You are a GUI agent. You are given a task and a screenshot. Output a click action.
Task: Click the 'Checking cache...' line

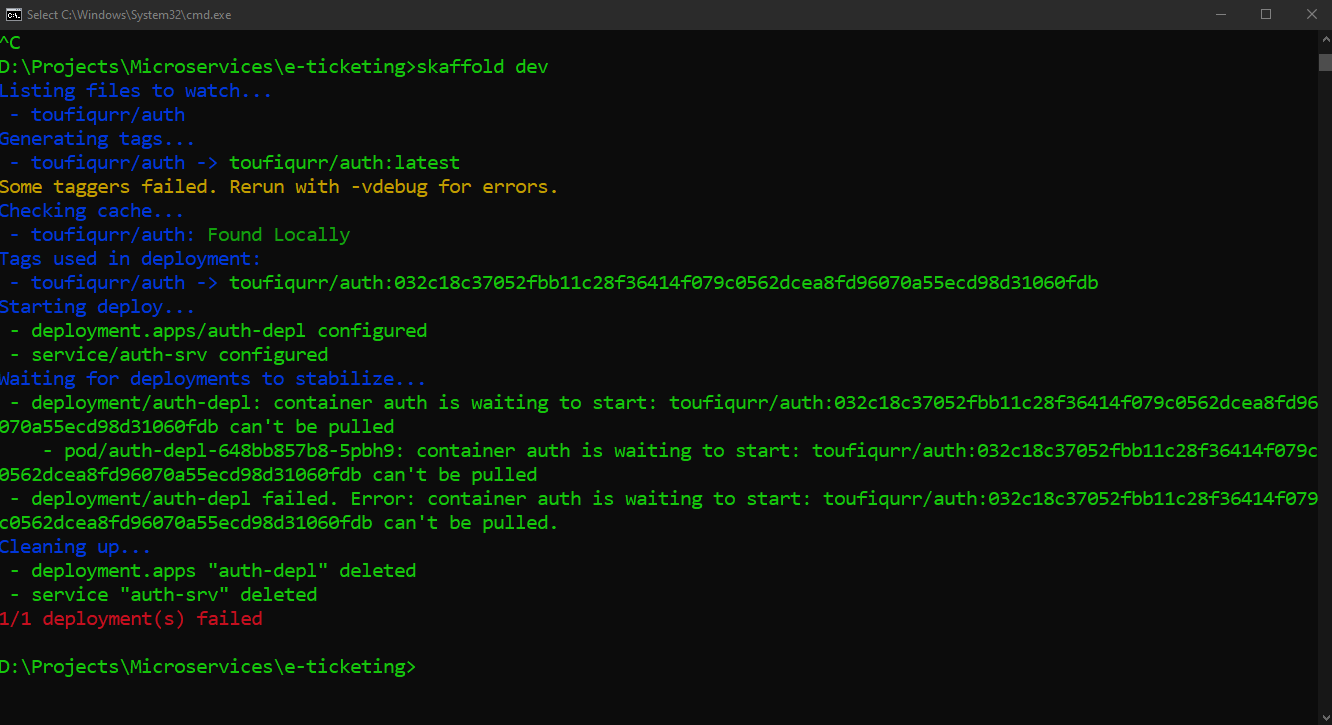[x=92, y=211]
